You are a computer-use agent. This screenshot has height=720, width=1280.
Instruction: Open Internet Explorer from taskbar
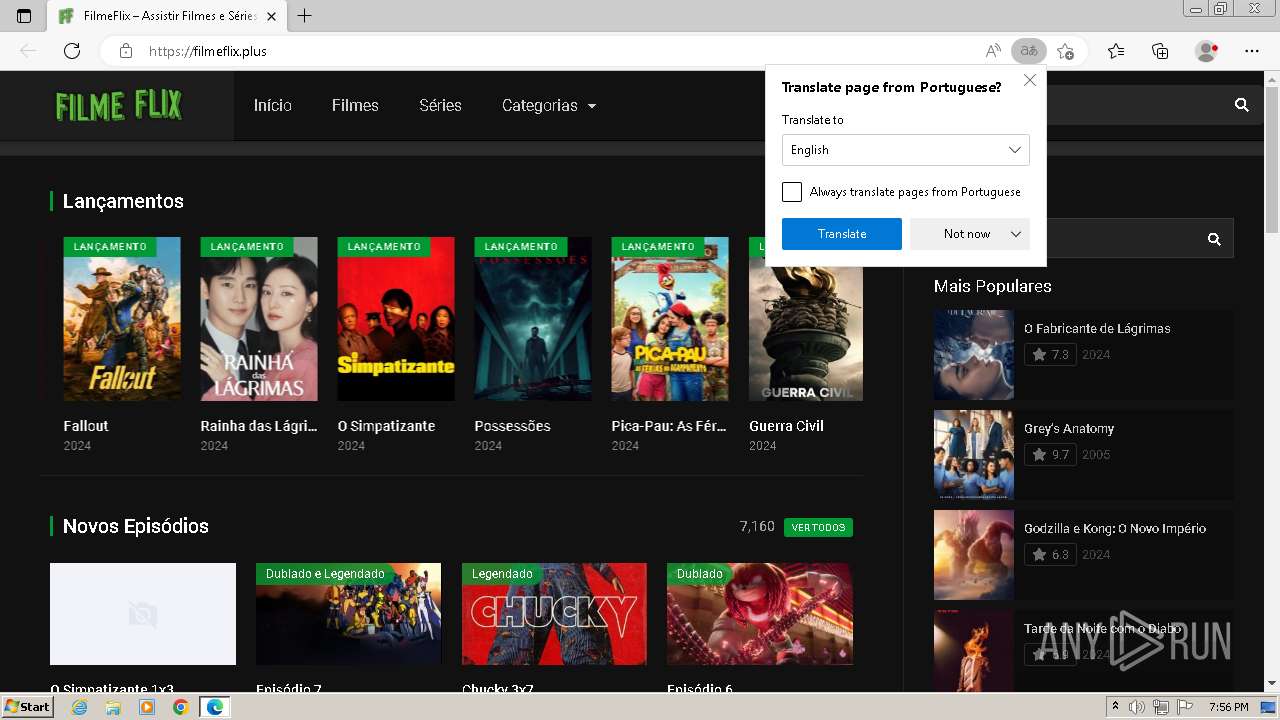pyautogui.click(x=79, y=707)
